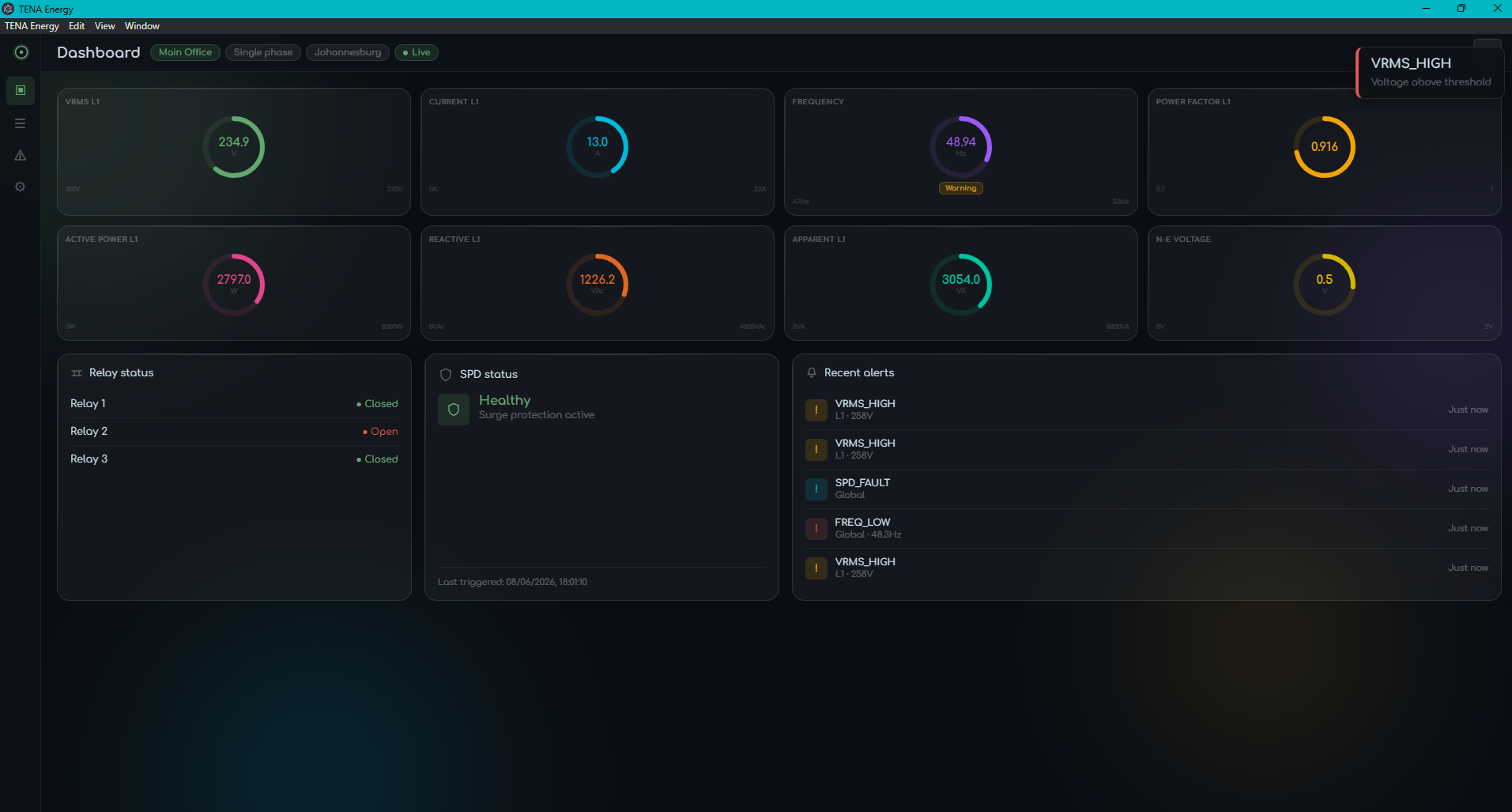The height and width of the screenshot is (812, 1512).
Task: Open the View menu
Action: coord(104,26)
